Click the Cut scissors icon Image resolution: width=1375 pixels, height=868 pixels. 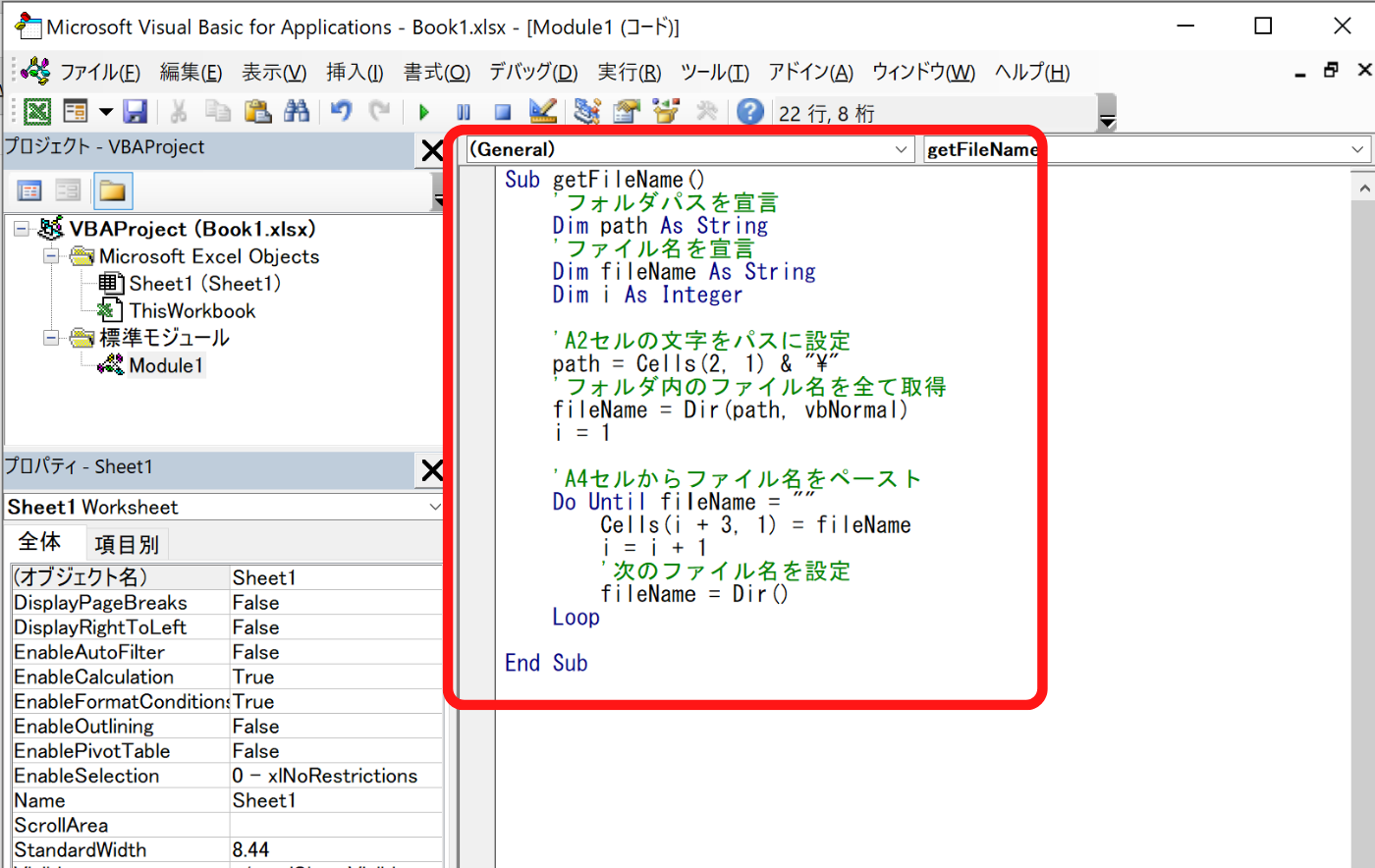click(x=179, y=112)
